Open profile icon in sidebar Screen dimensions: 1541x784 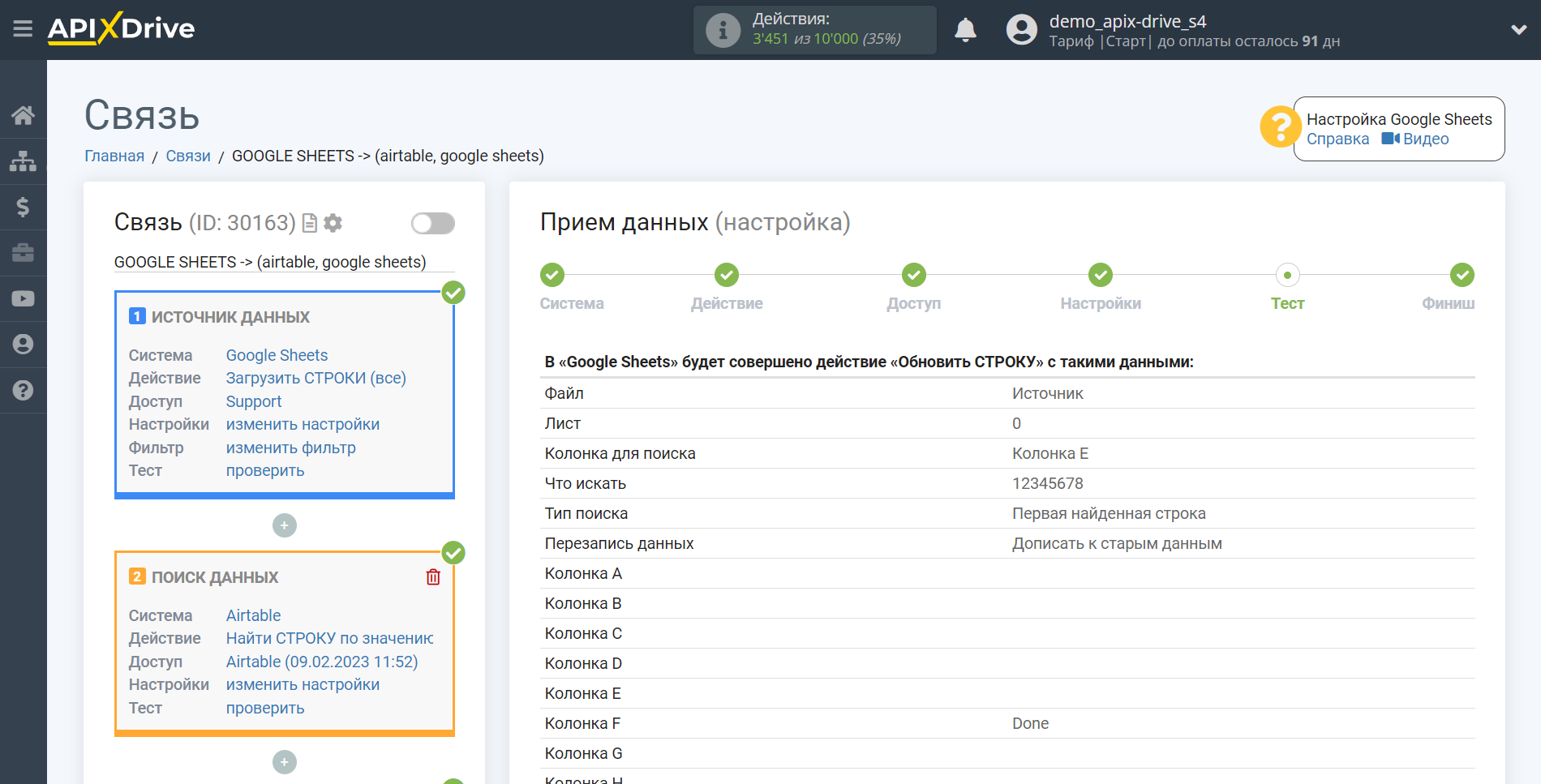point(23,345)
